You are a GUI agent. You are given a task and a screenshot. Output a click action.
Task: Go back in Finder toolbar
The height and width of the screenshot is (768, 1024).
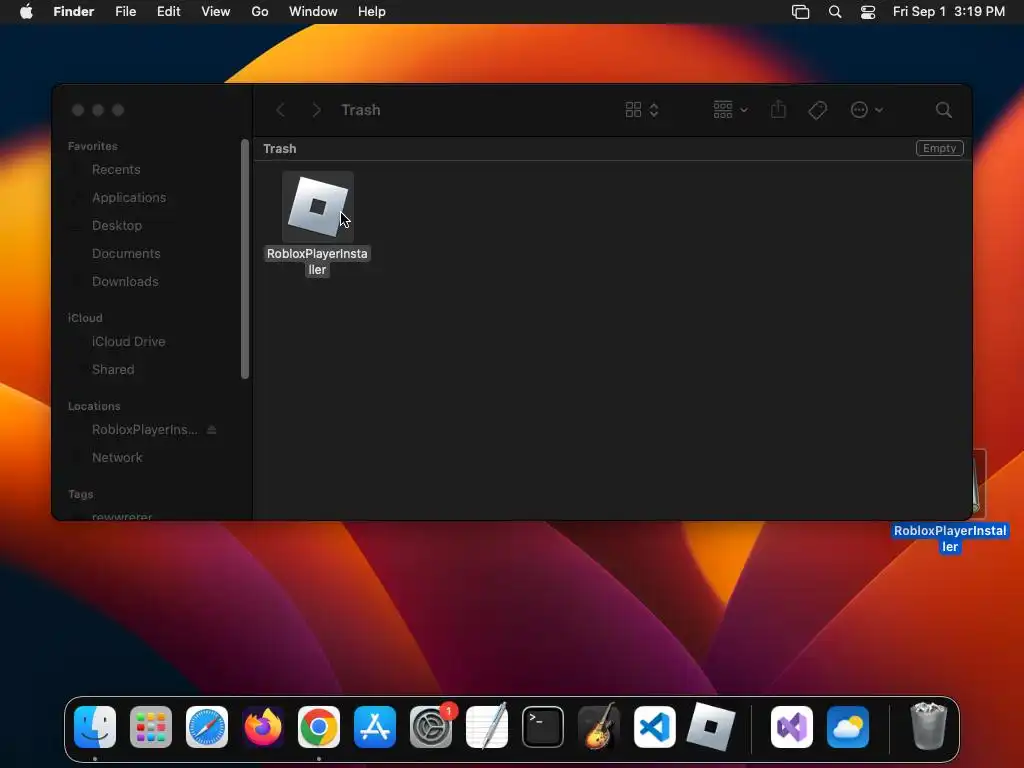click(x=281, y=110)
